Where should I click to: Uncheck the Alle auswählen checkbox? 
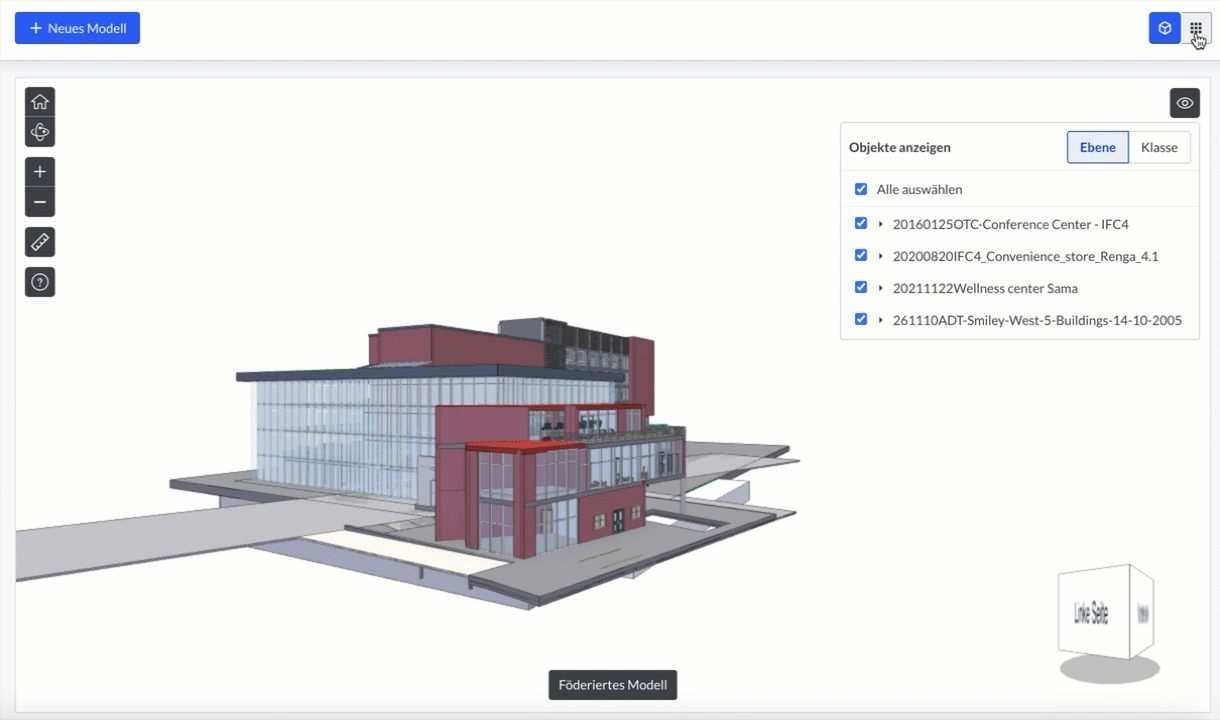coord(861,189)
